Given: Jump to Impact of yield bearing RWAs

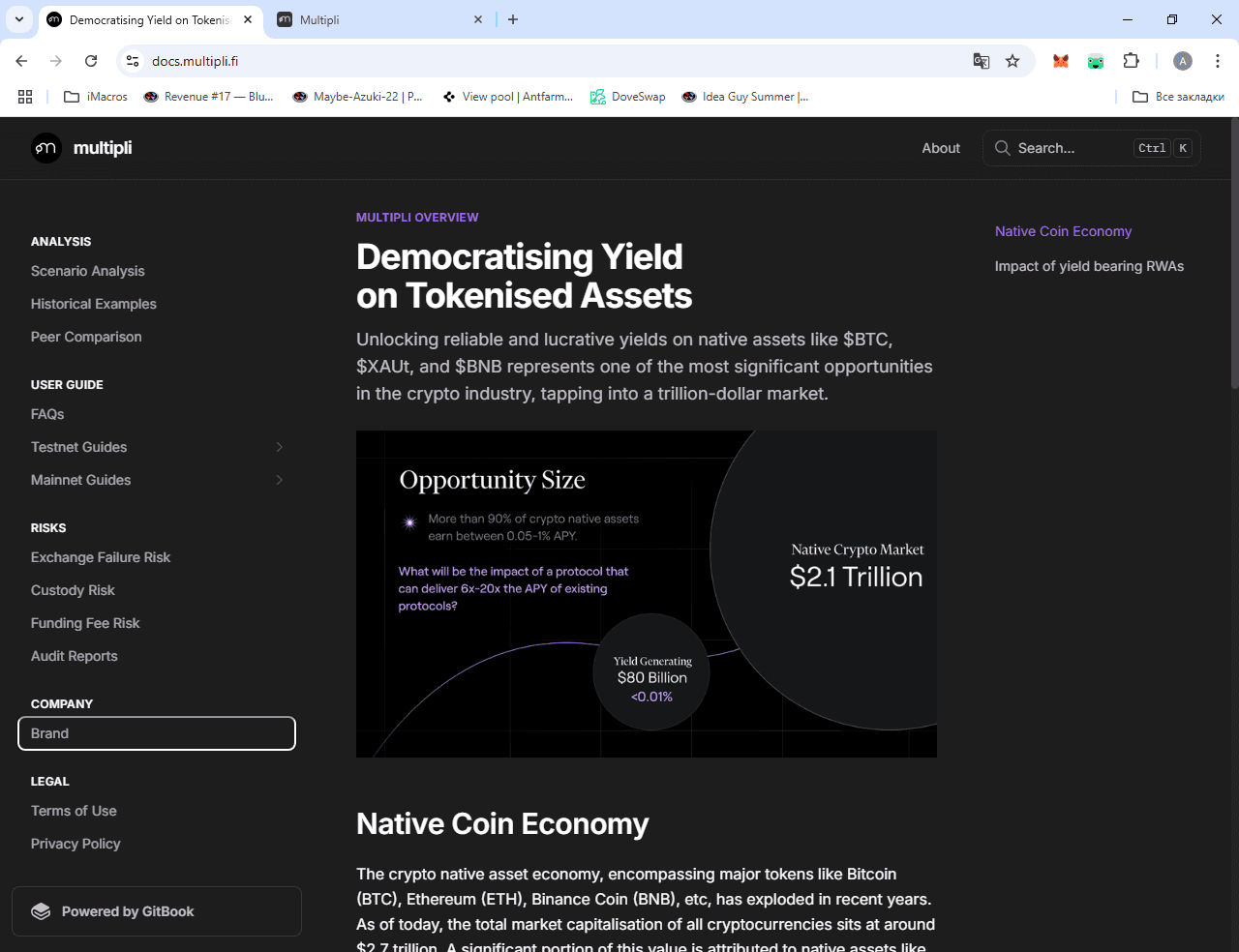Looking at the screenshot, I should pyautogui.click(x=1089, y=266).
